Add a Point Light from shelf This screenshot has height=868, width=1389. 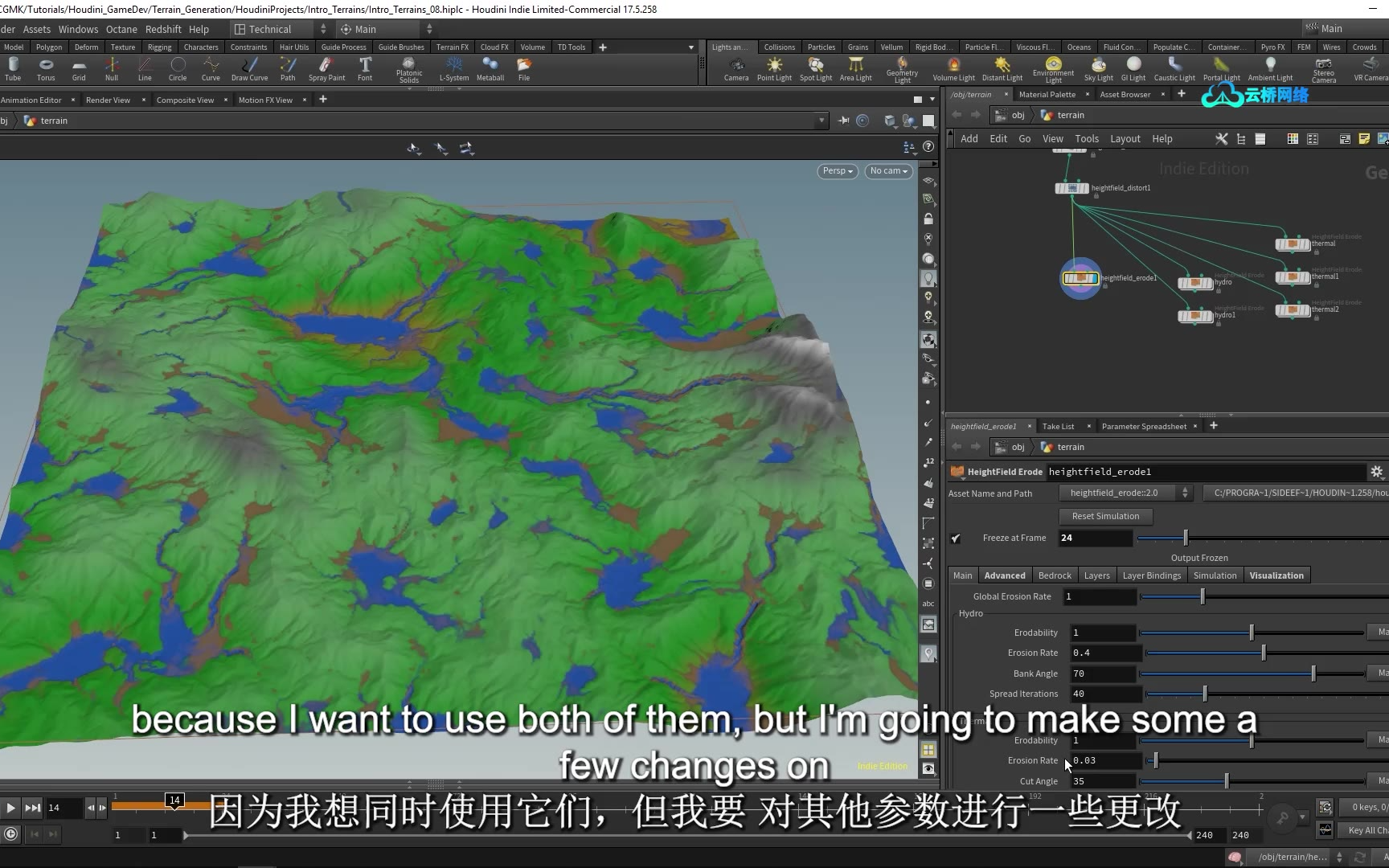coord(774,68)
